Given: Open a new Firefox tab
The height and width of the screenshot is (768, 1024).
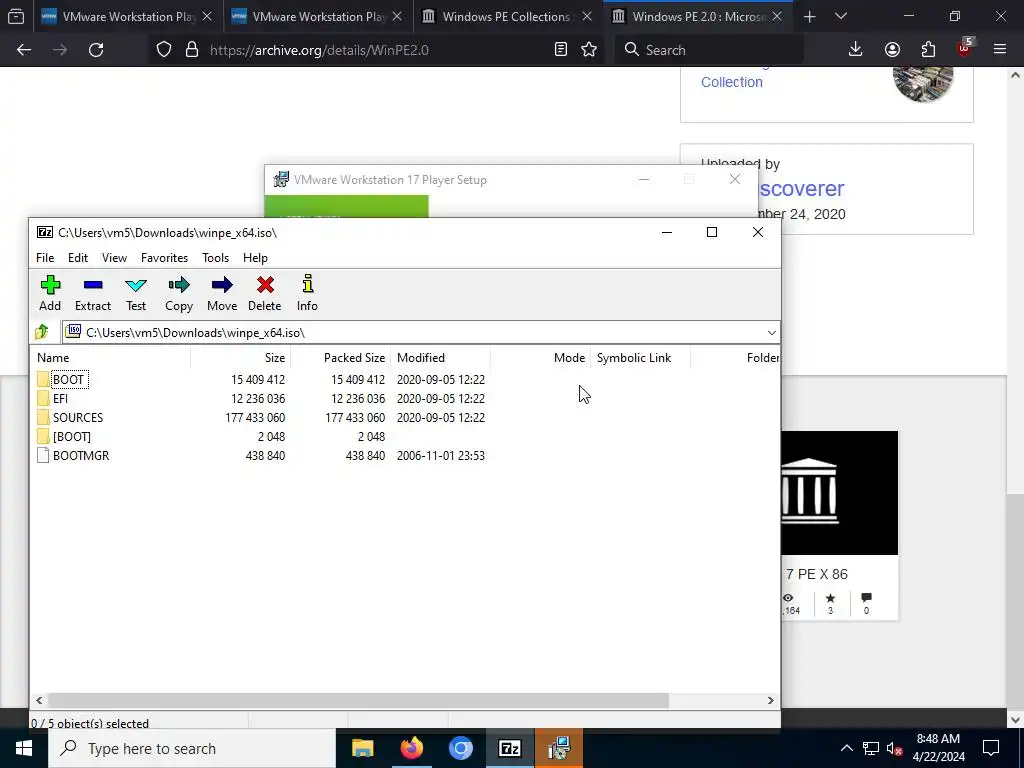Looking at the screenshot, I should pos(810,16).
